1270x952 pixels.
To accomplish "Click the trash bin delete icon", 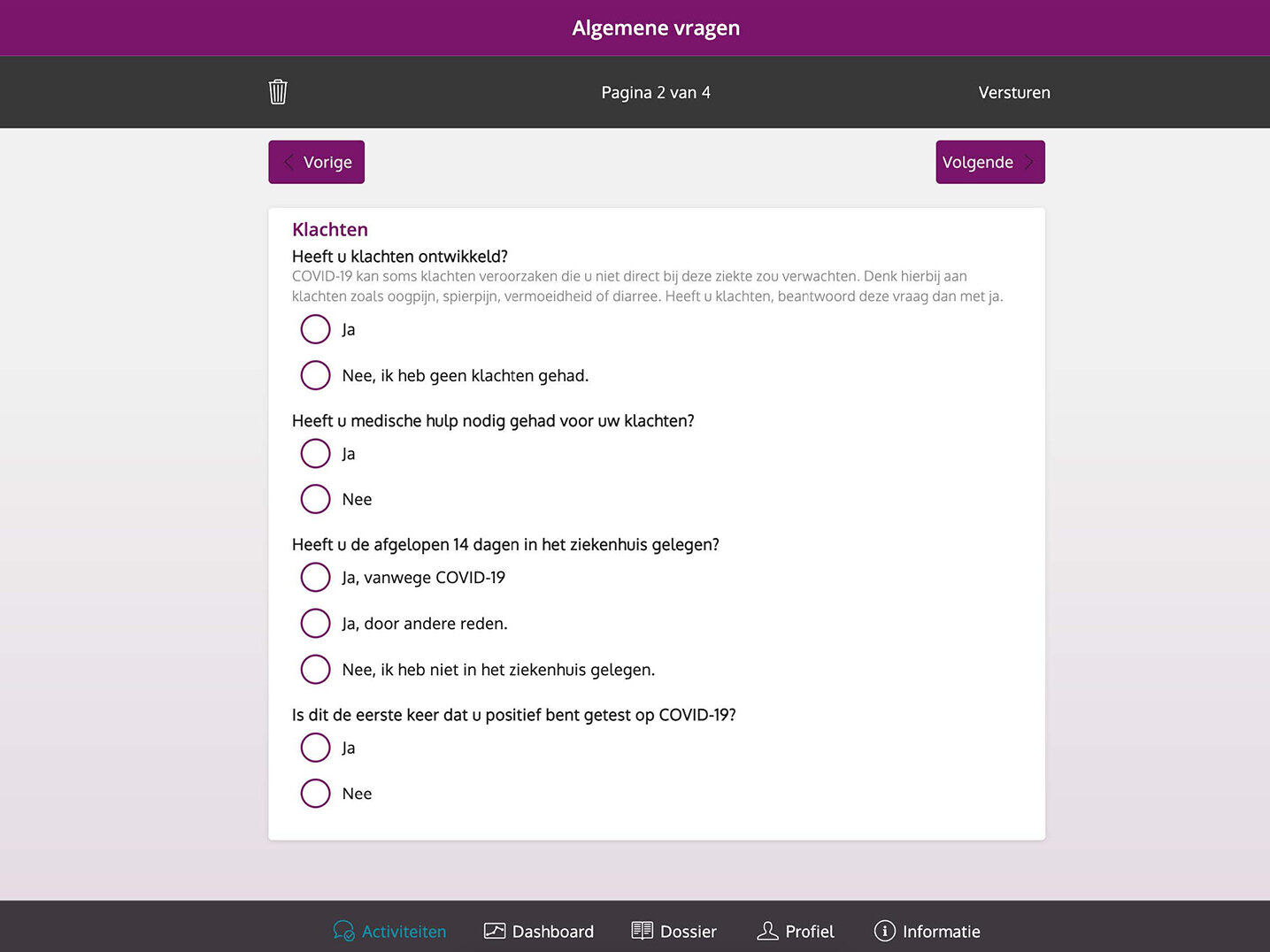I will [278, 92].
